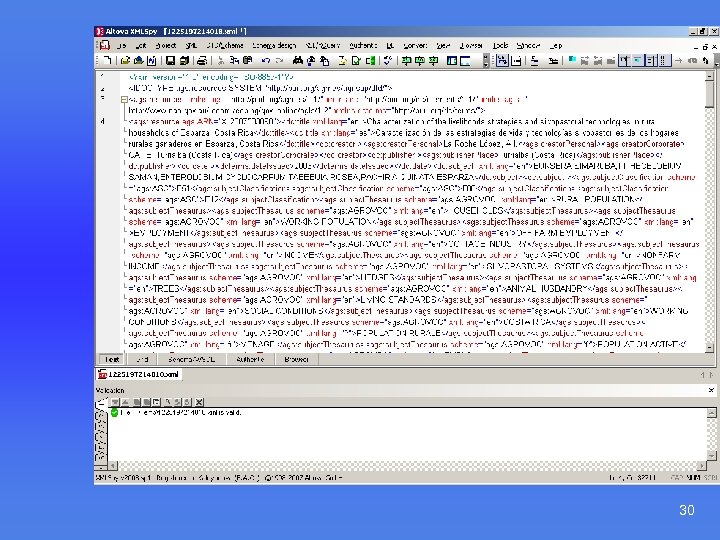
Task: Click the editor vertical scrollbar up arrow
Action: 709,76
